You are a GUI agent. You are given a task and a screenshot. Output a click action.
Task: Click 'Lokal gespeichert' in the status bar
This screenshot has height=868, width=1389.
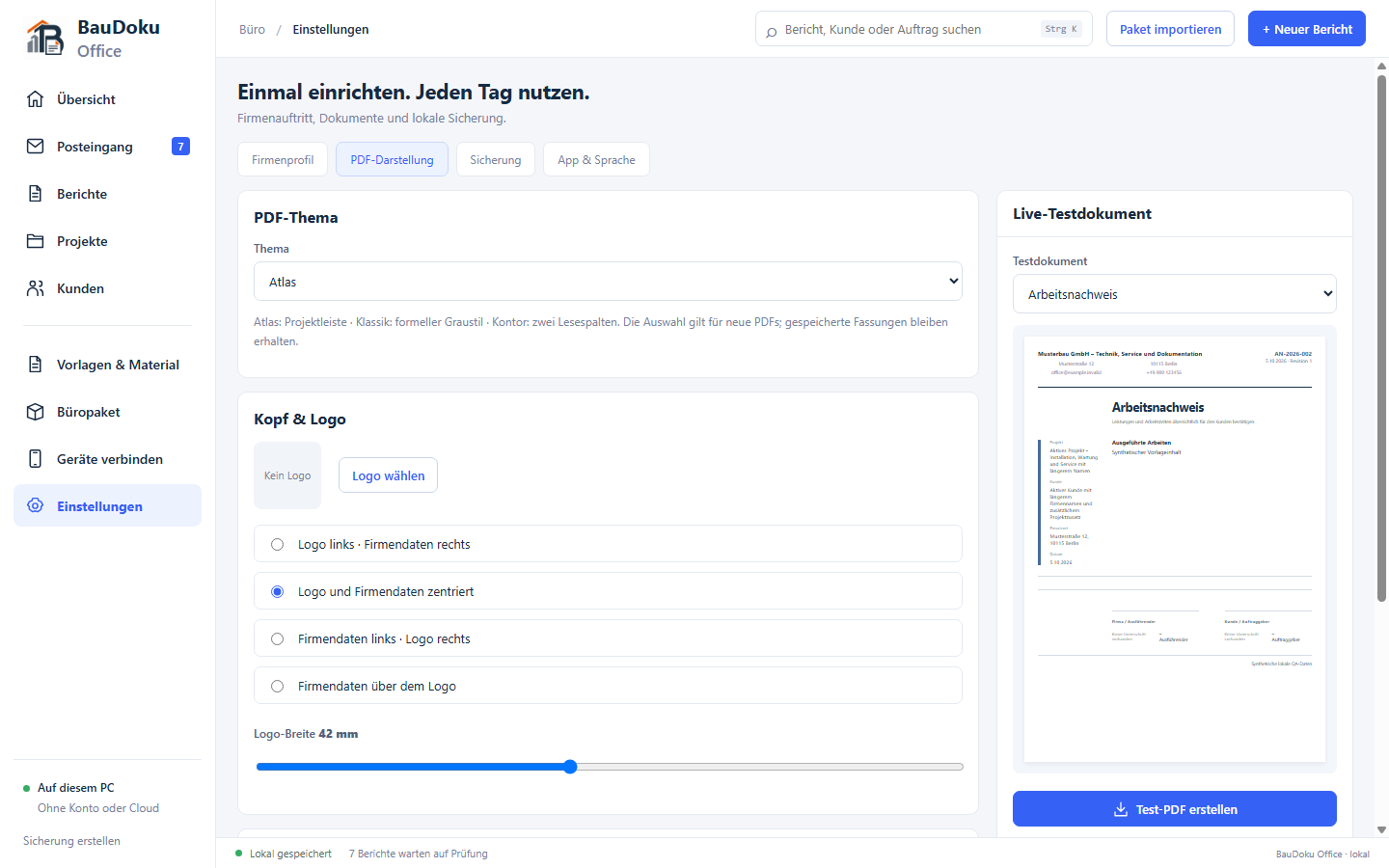(x=290, y=854)
